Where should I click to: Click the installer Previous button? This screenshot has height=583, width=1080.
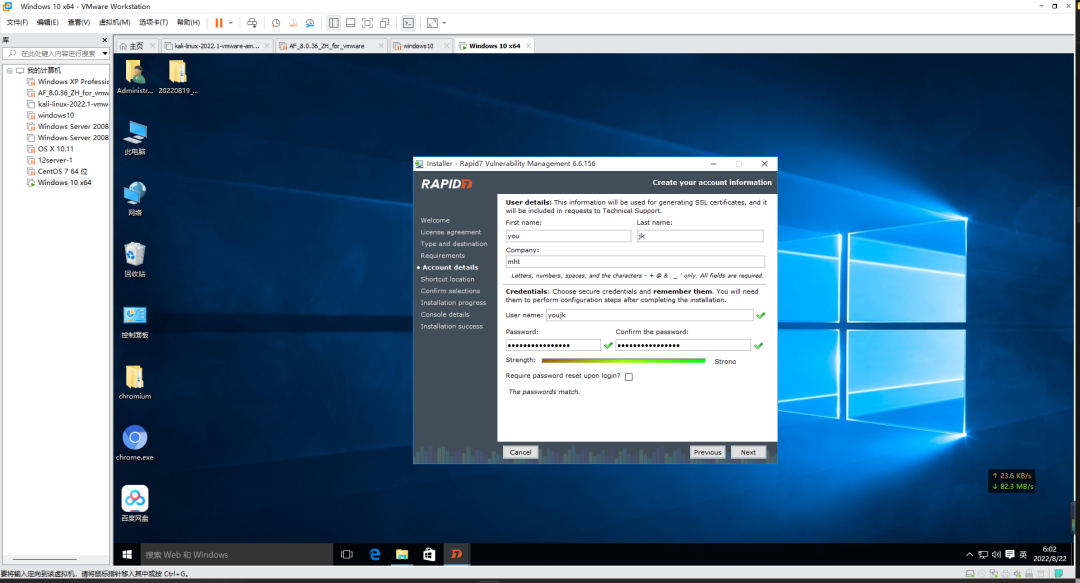click(707, 453)
